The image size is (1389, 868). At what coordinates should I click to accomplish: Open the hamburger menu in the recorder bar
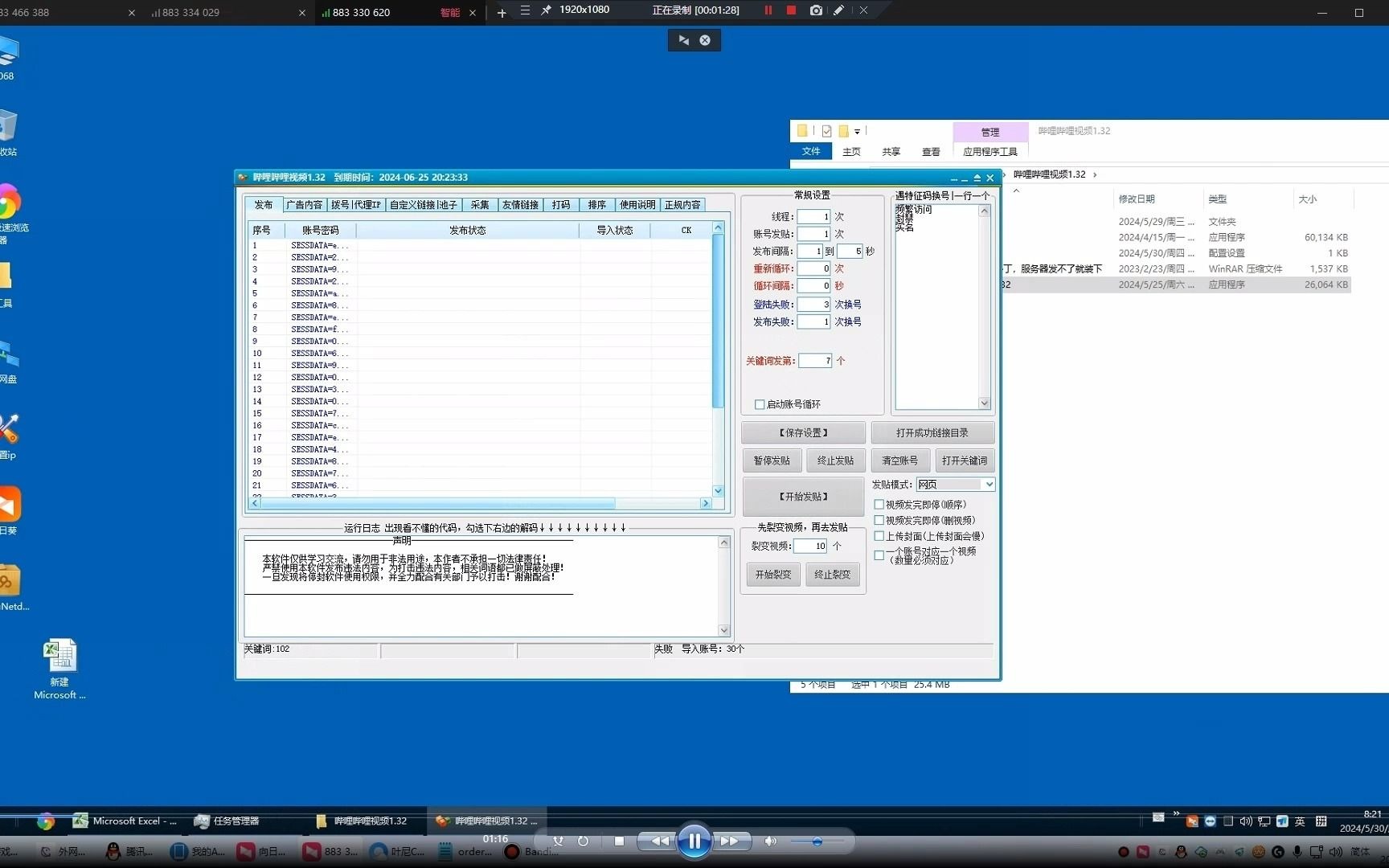tap(525, 10)
